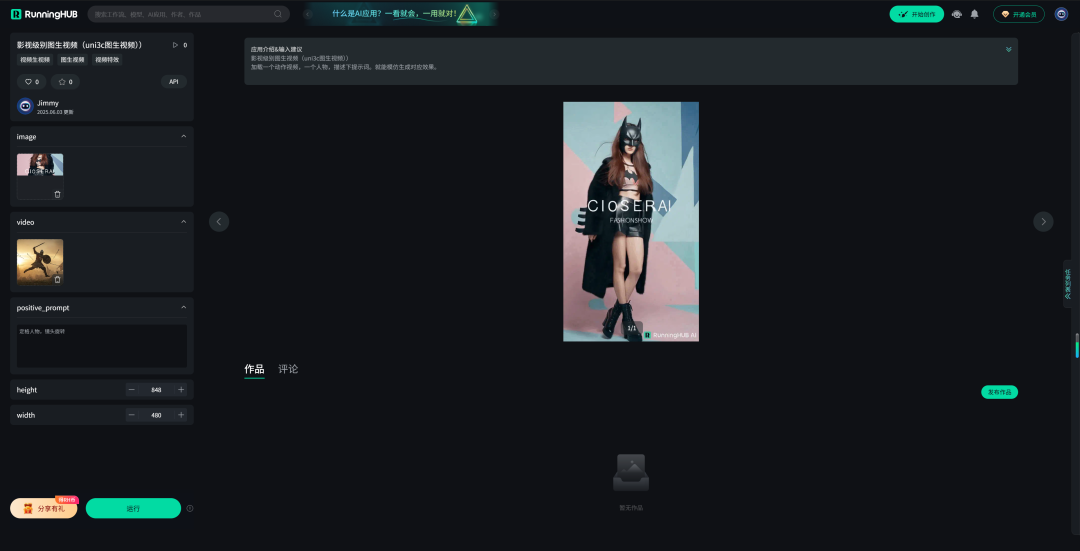Show next preview with right arrow
This screenshot has width=1080, height=551.
[x=1043, y=222]
